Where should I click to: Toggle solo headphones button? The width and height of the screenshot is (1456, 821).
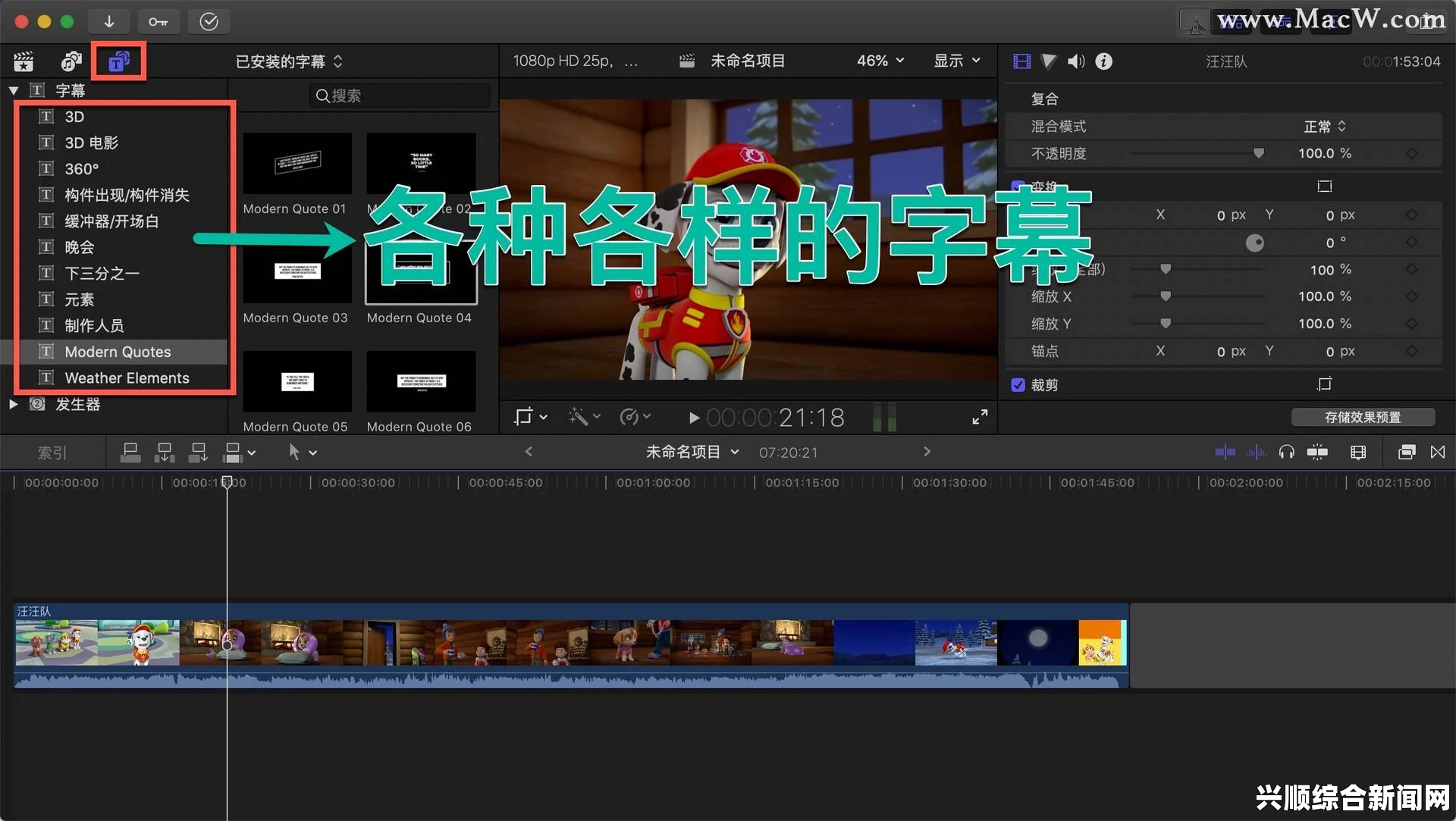tap(1286, 453)
